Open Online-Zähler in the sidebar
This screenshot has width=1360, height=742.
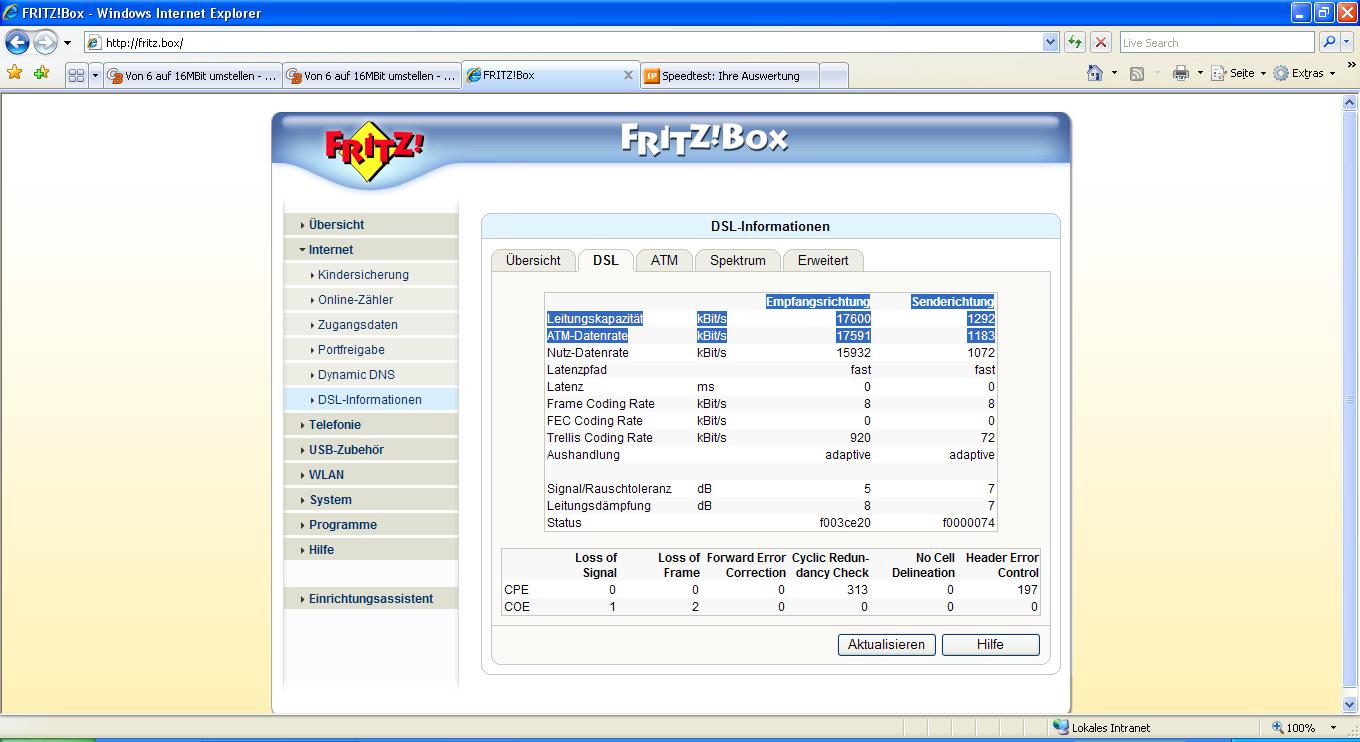370,300
